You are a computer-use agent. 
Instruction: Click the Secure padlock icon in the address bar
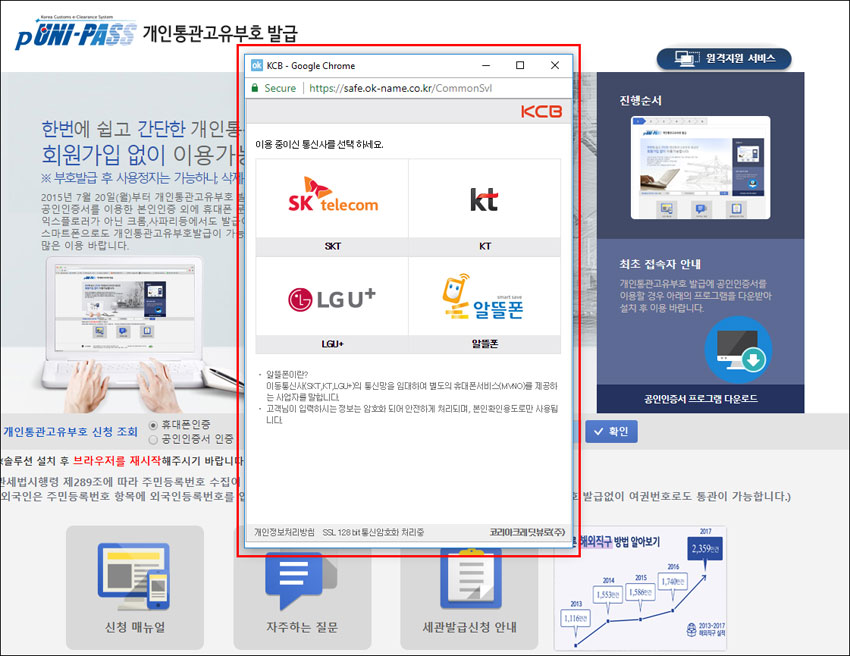pos(254,88)
